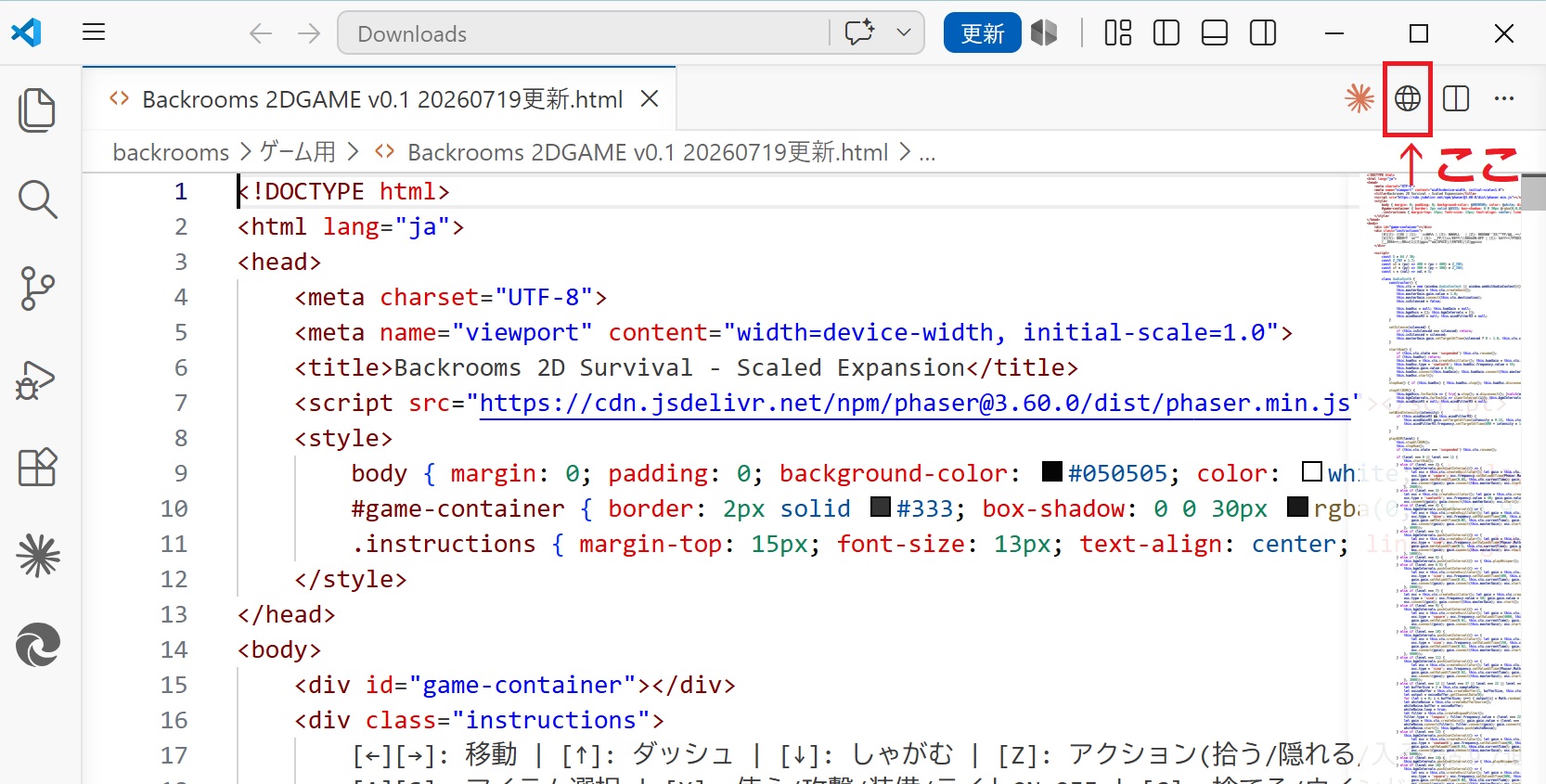
Task: Split the editor to the right
Action: coord(1456,98)
